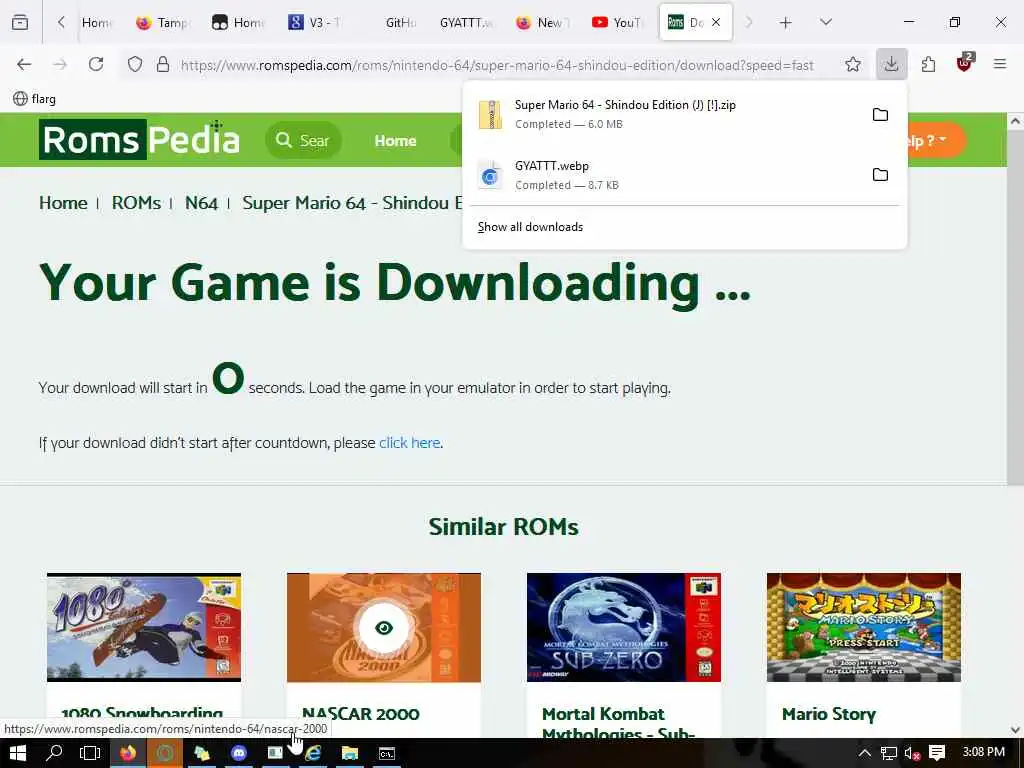
Task: Open the muted volume tray icon
Action: click(912, 753)
